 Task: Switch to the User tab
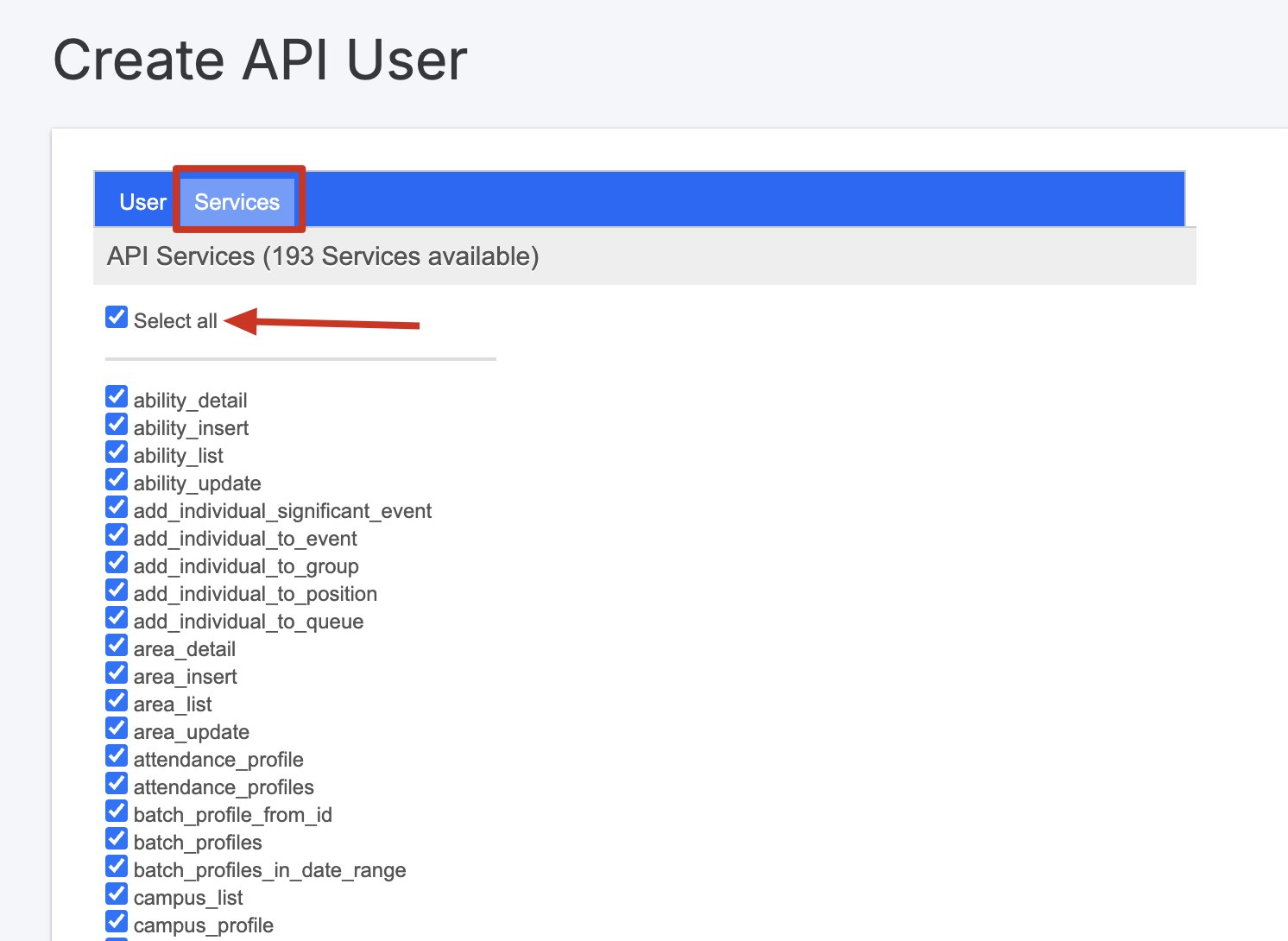pos(142,202)
